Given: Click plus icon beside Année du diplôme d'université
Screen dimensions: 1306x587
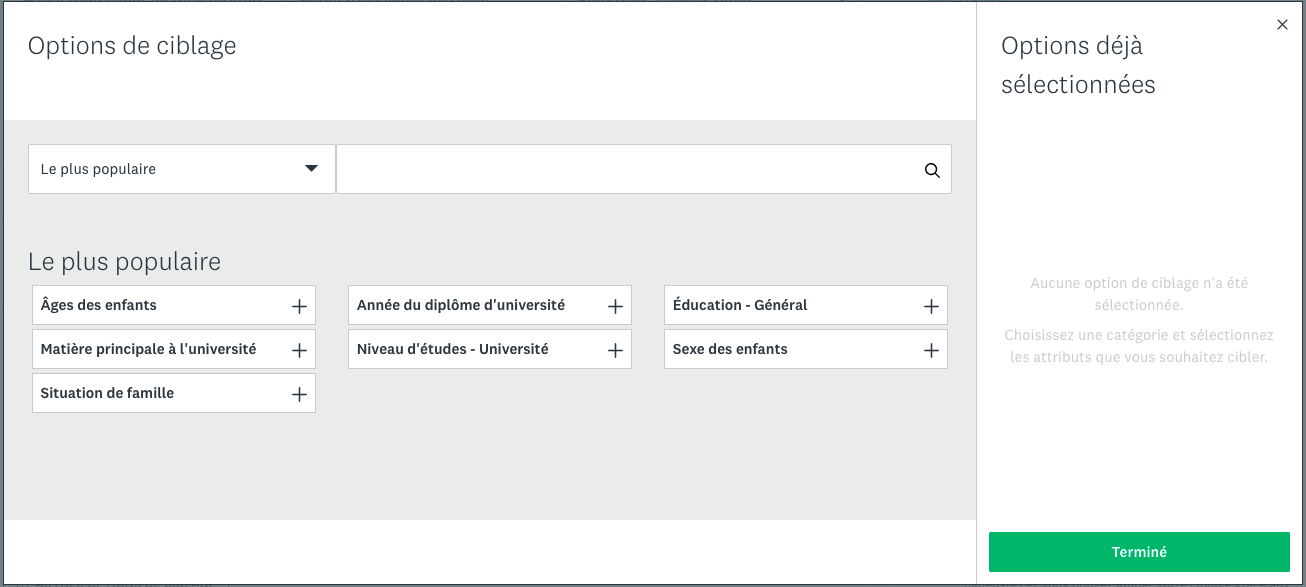Looking at the screenshot, I should [x=615, y=306].
